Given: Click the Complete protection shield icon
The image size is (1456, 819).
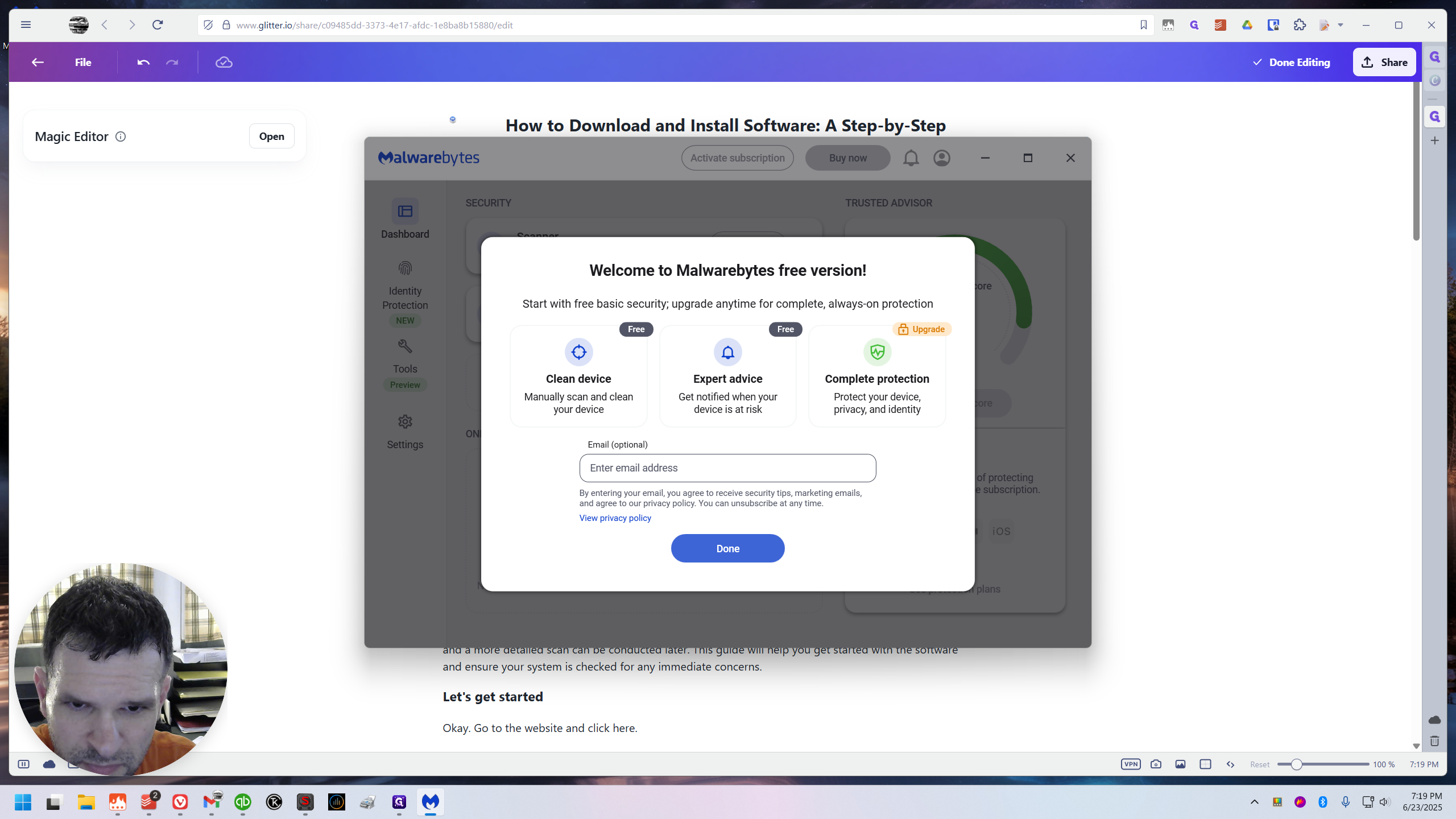Looking at the screenshot, I should [x=877, y=352].
